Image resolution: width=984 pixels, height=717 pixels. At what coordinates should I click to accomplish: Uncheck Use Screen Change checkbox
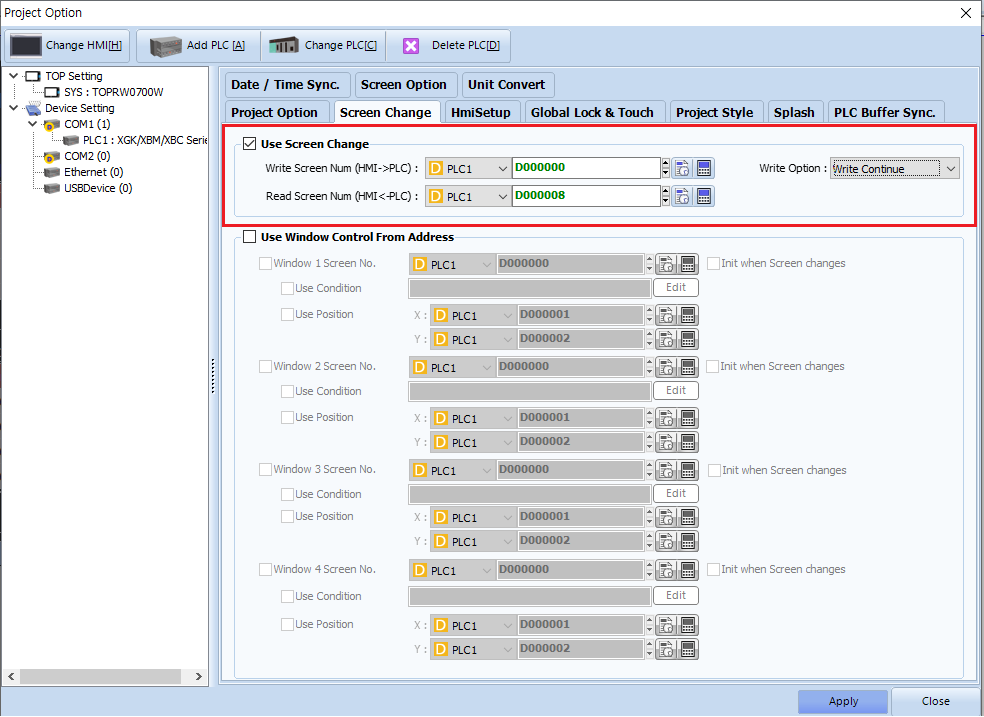[x=250, y=144]
